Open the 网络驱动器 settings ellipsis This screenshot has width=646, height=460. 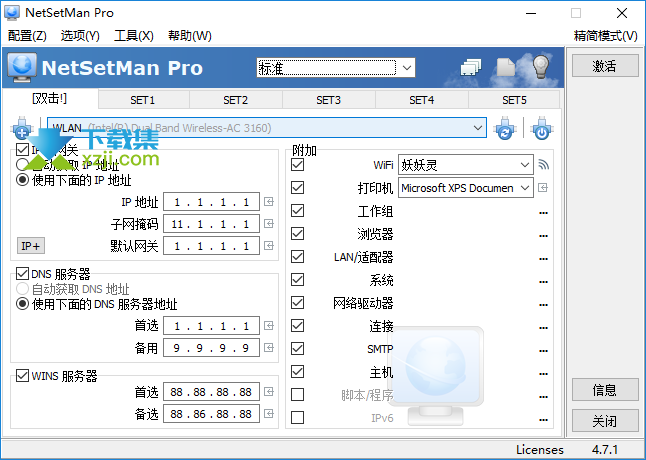pos(543,305)
